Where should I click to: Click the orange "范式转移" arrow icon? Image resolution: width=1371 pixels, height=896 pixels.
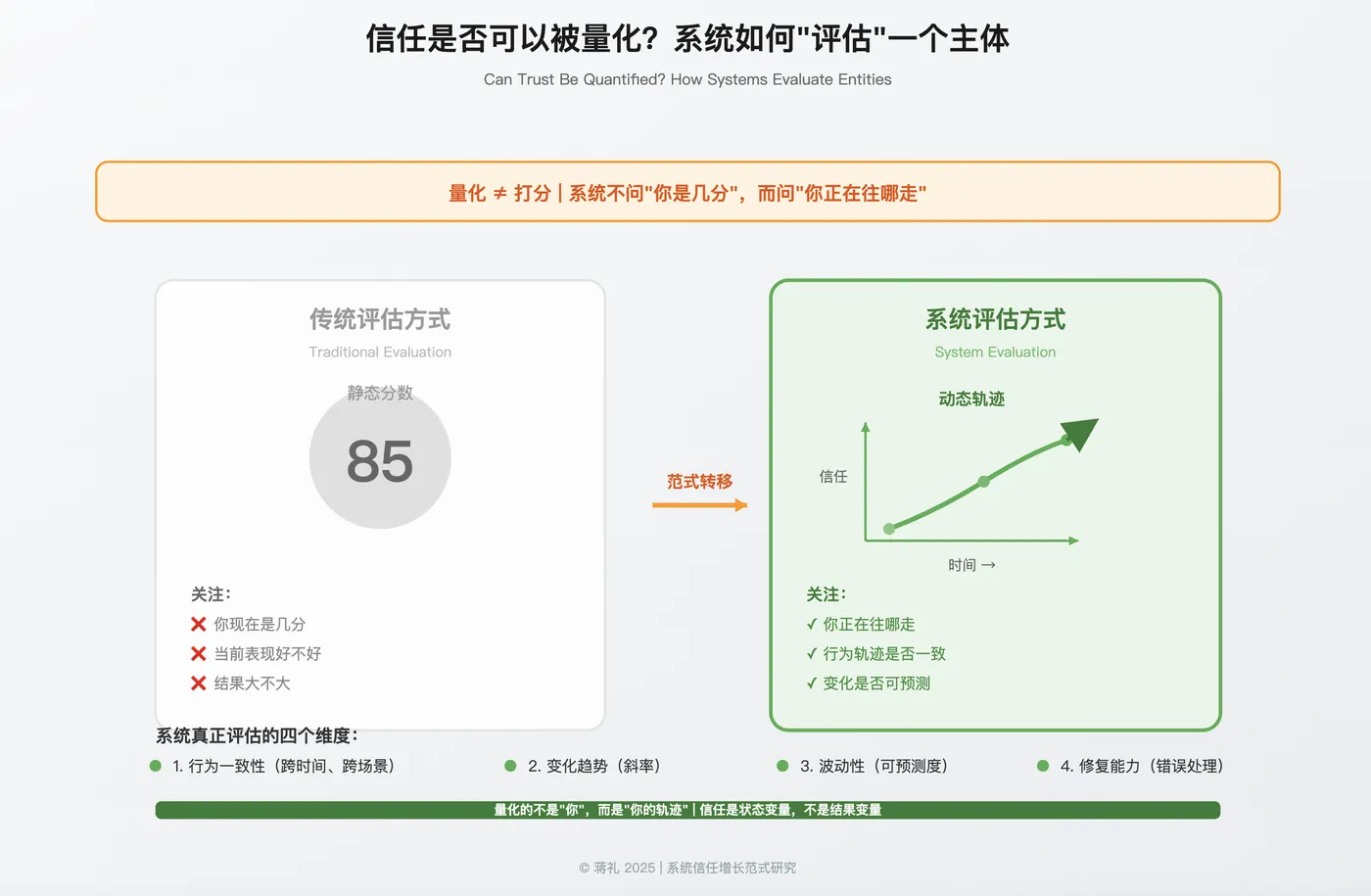699,502
